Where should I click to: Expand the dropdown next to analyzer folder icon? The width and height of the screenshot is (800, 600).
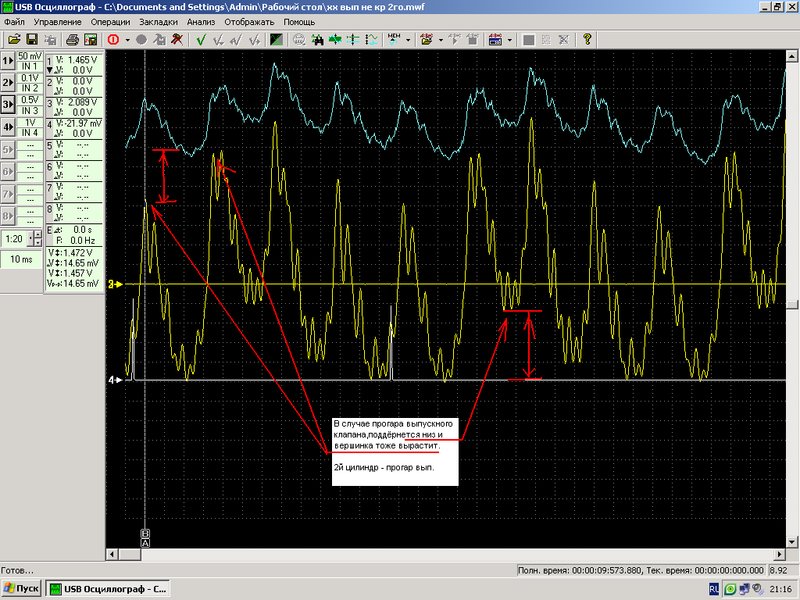[x=440, y=39]
